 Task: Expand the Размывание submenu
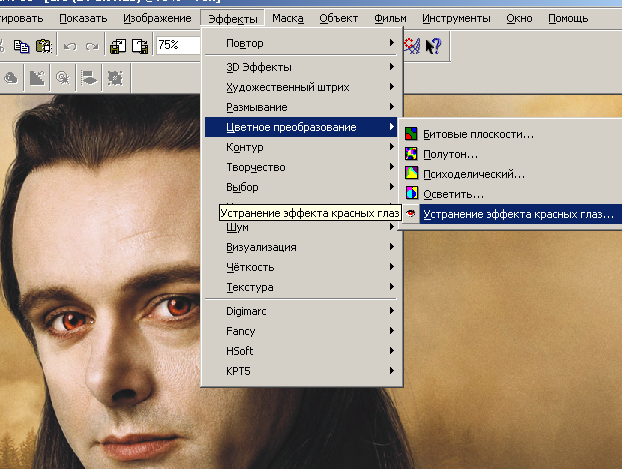click(x=301, y=107)
